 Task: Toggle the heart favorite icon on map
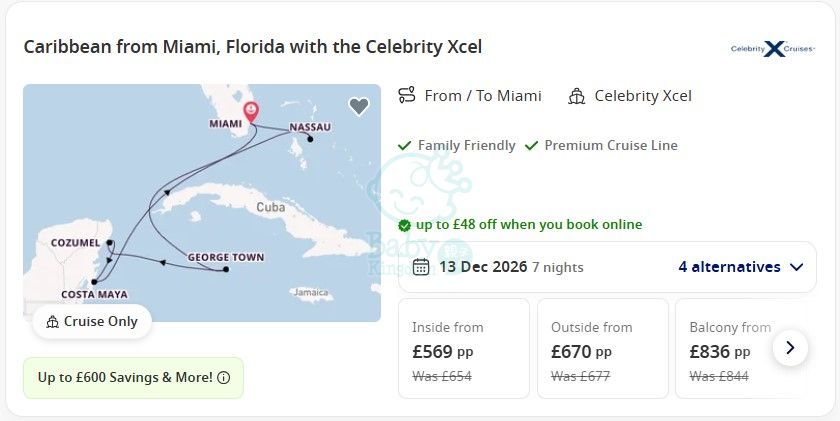click(x=359, y=106)
